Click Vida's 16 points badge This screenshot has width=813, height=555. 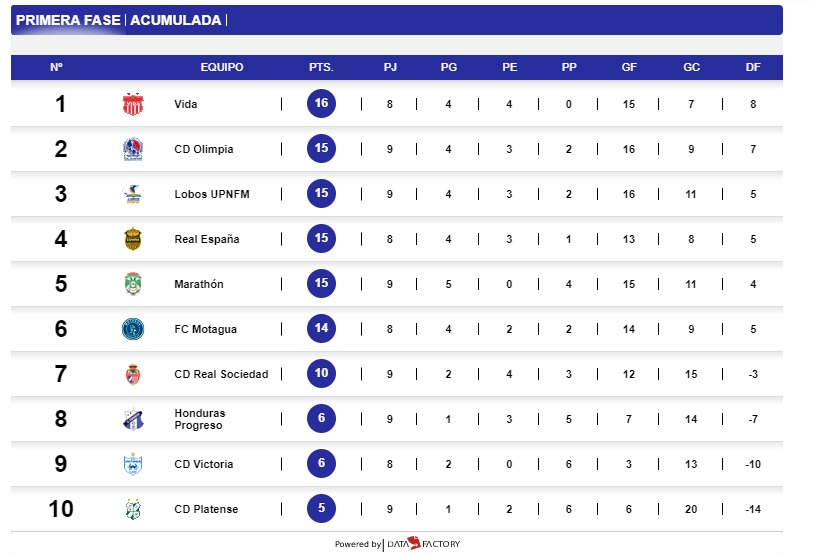pos(321,104)
